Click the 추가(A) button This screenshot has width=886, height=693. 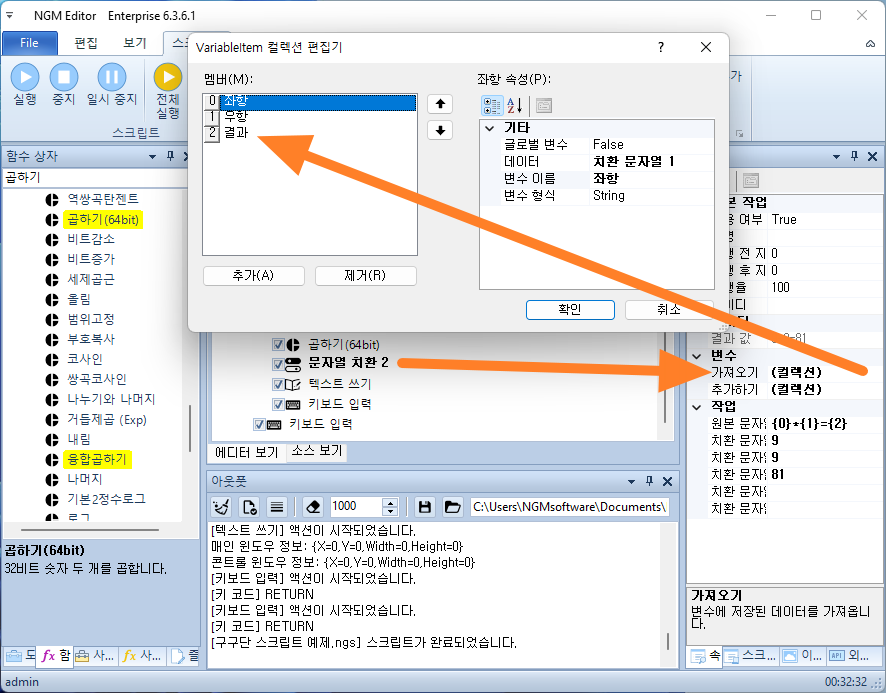coord(254,276)
